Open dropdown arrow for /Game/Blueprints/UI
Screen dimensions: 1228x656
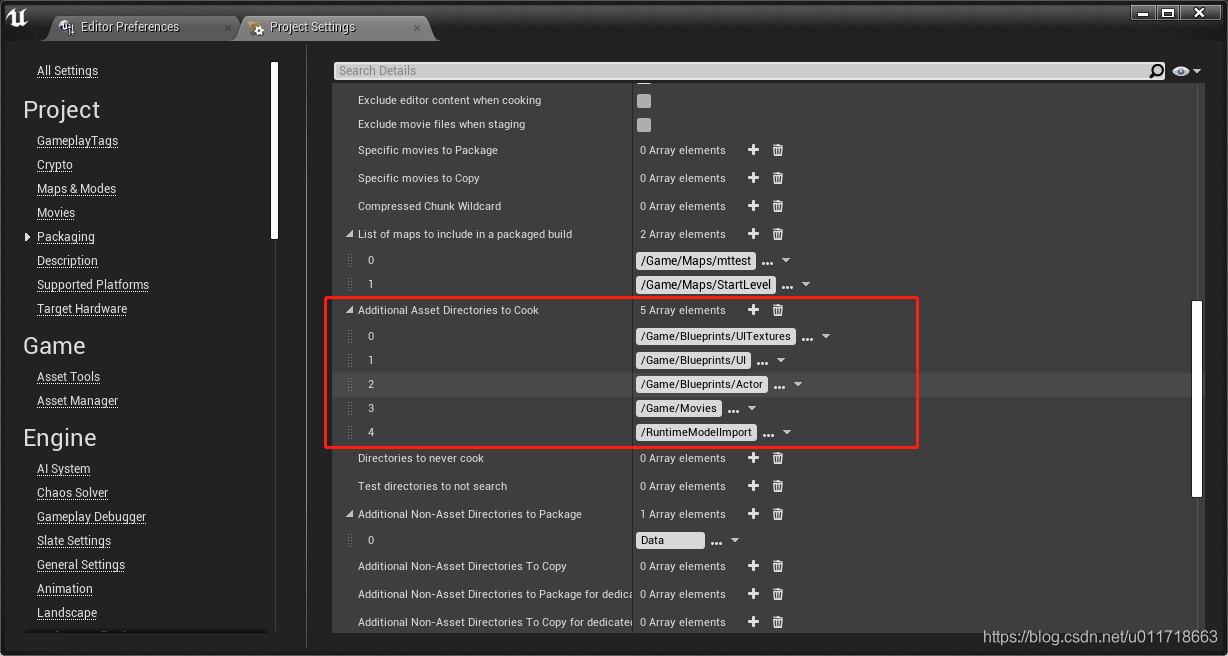coord(781,361)
